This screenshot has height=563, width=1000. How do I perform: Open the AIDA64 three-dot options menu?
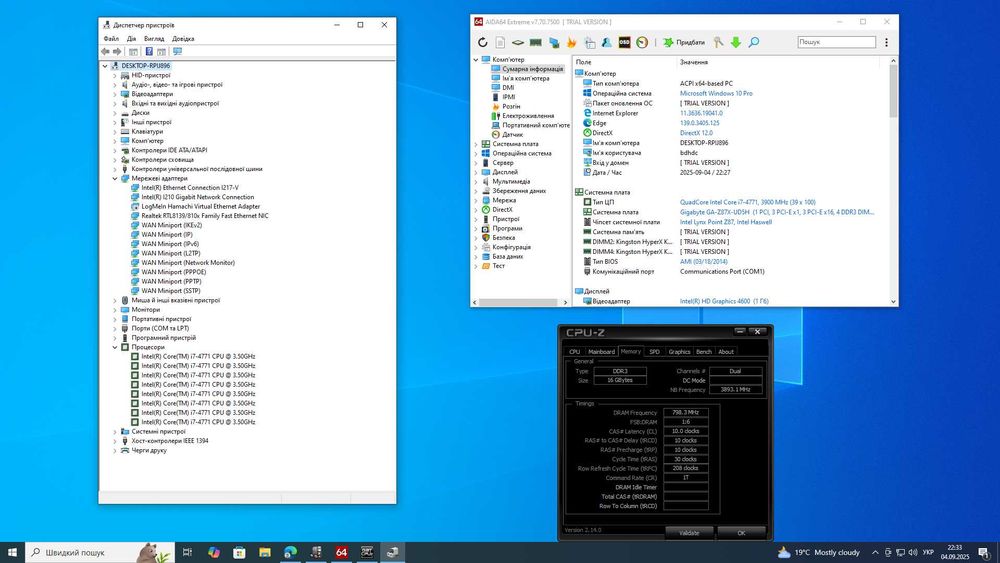click(886, 42)
